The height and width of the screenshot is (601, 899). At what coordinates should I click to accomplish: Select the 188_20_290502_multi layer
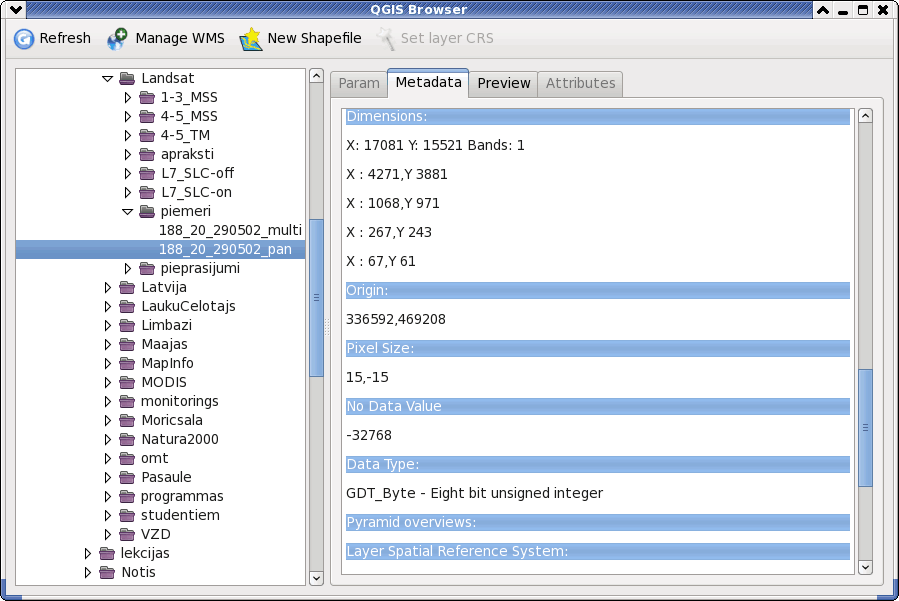230,230
